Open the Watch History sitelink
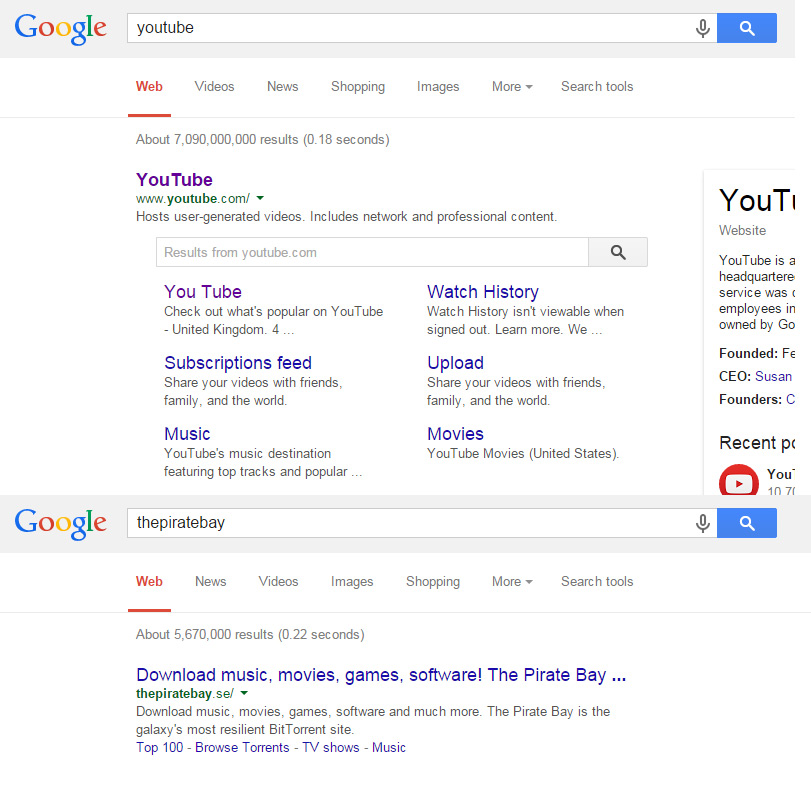This screenshot has height=786, width=811. pyautogui.click(x=483, y=292)
